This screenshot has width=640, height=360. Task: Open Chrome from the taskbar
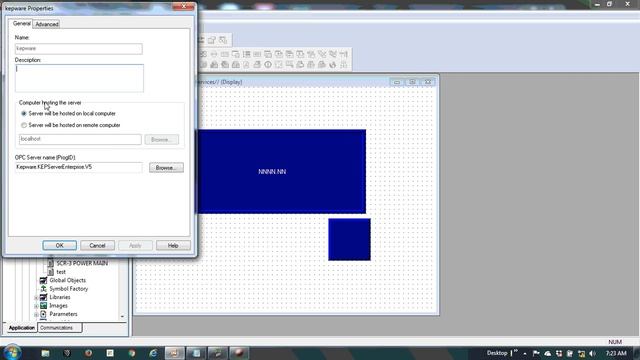pos(132,353)
